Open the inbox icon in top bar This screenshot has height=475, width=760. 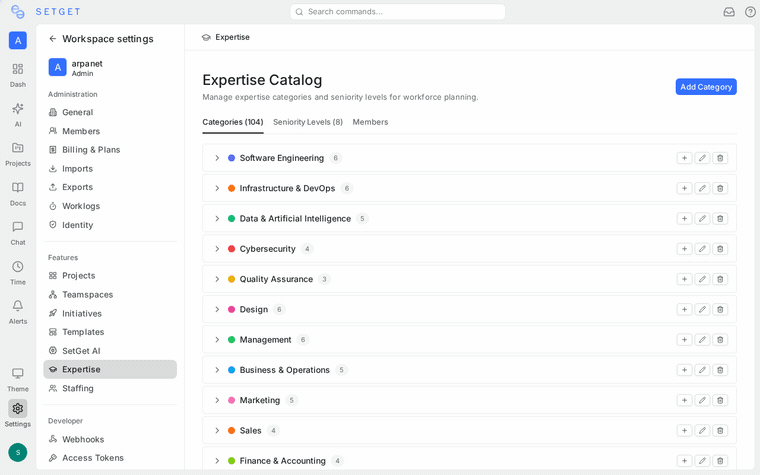pyautogui.click(x=728, y=12)
